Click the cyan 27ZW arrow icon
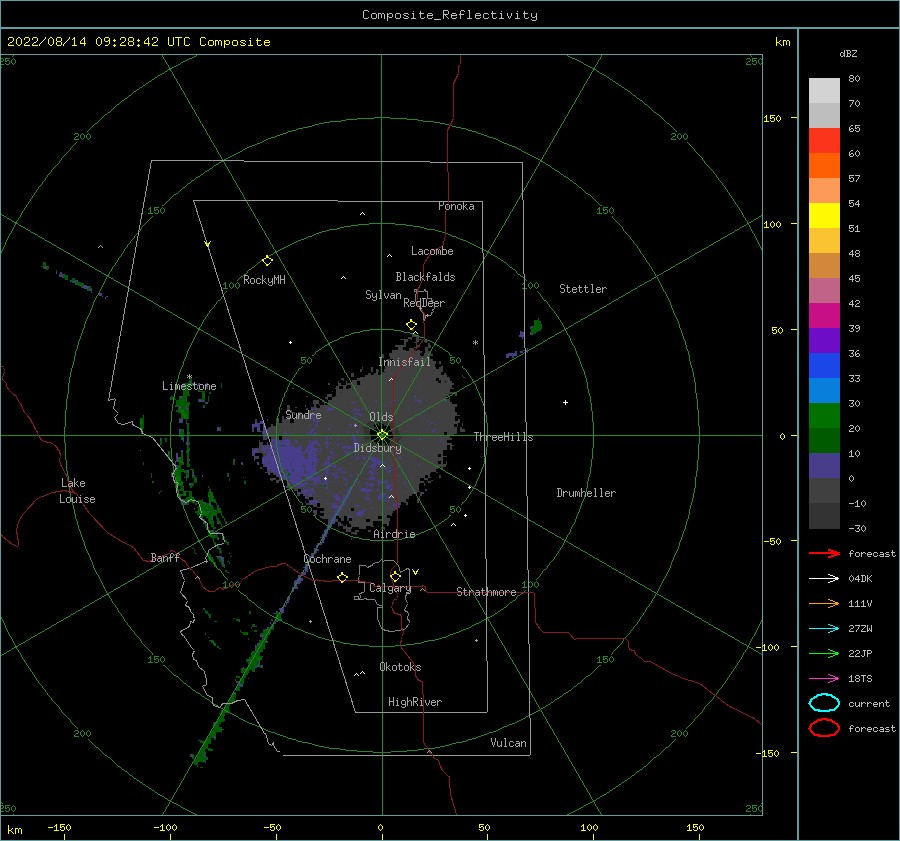Viewport: 900px width, 841px height. click(824, 629)
